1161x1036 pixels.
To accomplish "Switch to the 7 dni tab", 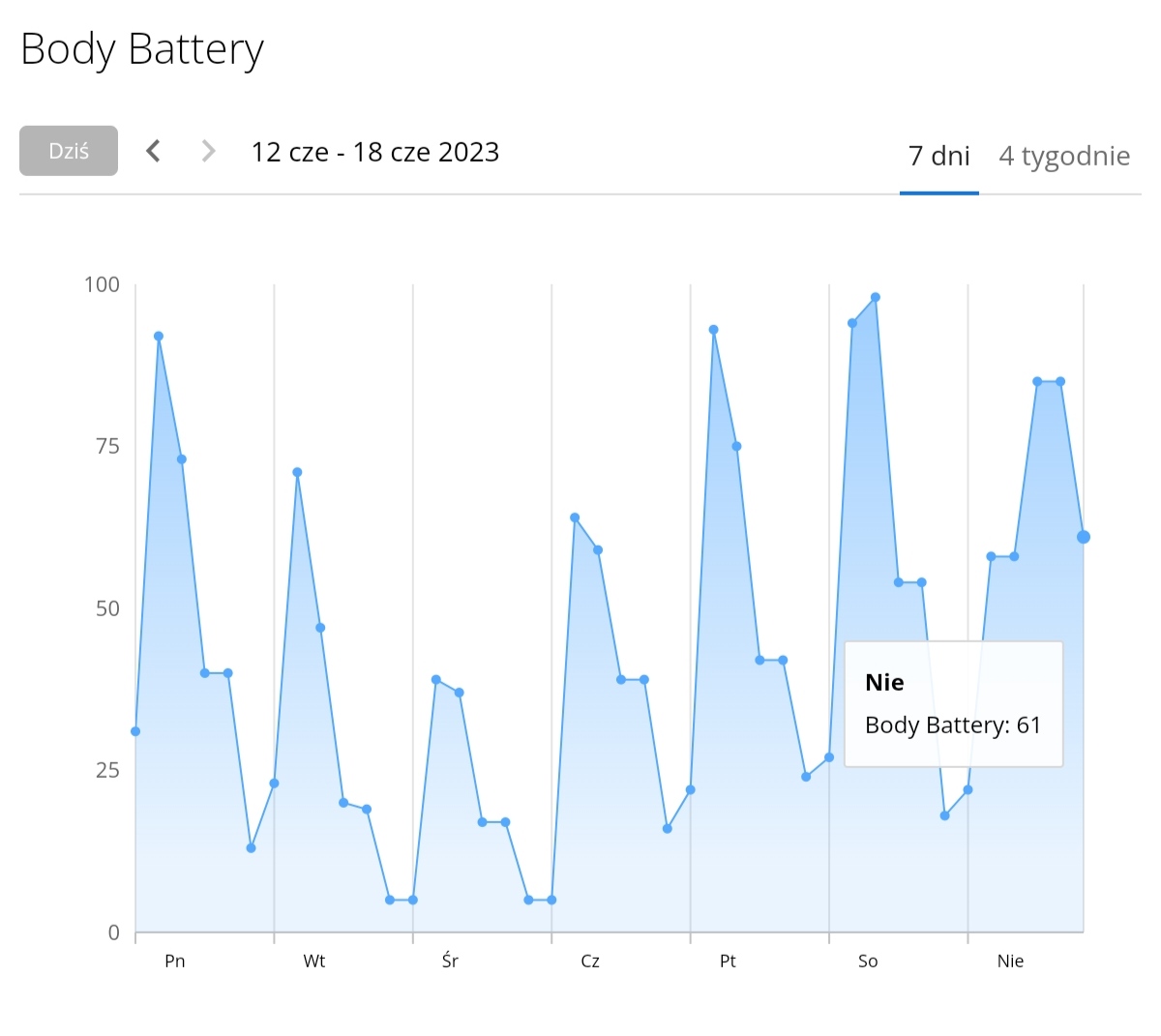I will [939, 156].
